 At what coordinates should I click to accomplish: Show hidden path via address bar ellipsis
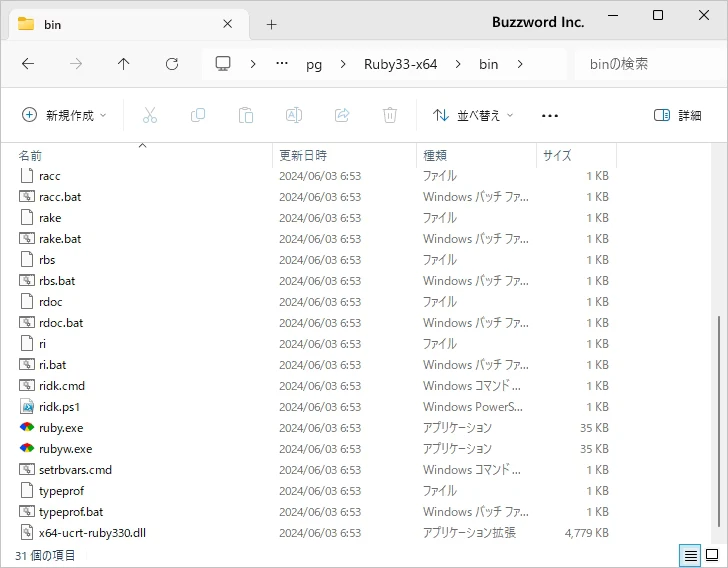click(282, 63)
